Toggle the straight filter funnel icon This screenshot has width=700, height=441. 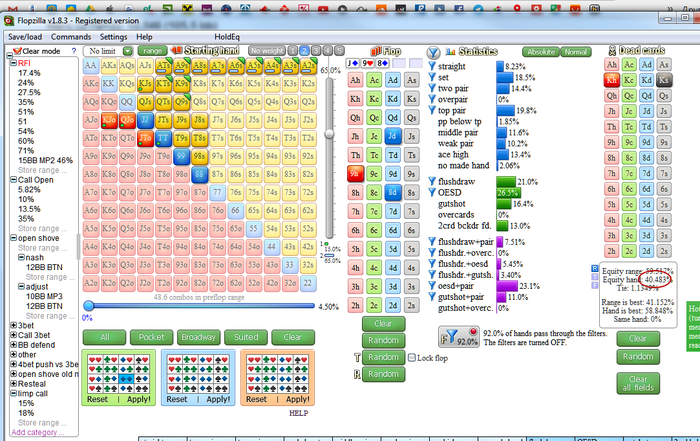pos(432,66)
